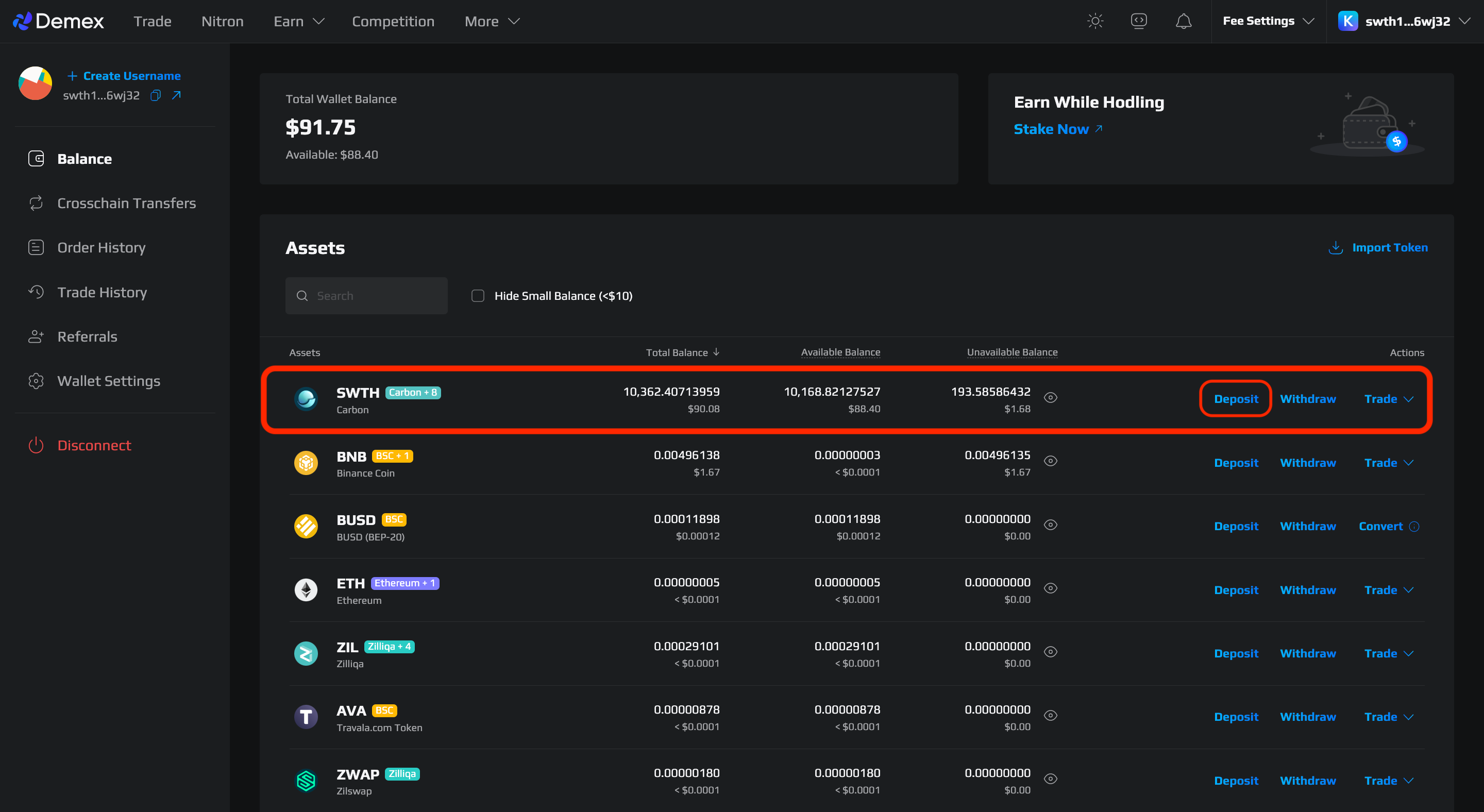
Task: Click Stake Now link
Action: [1058, 129]
